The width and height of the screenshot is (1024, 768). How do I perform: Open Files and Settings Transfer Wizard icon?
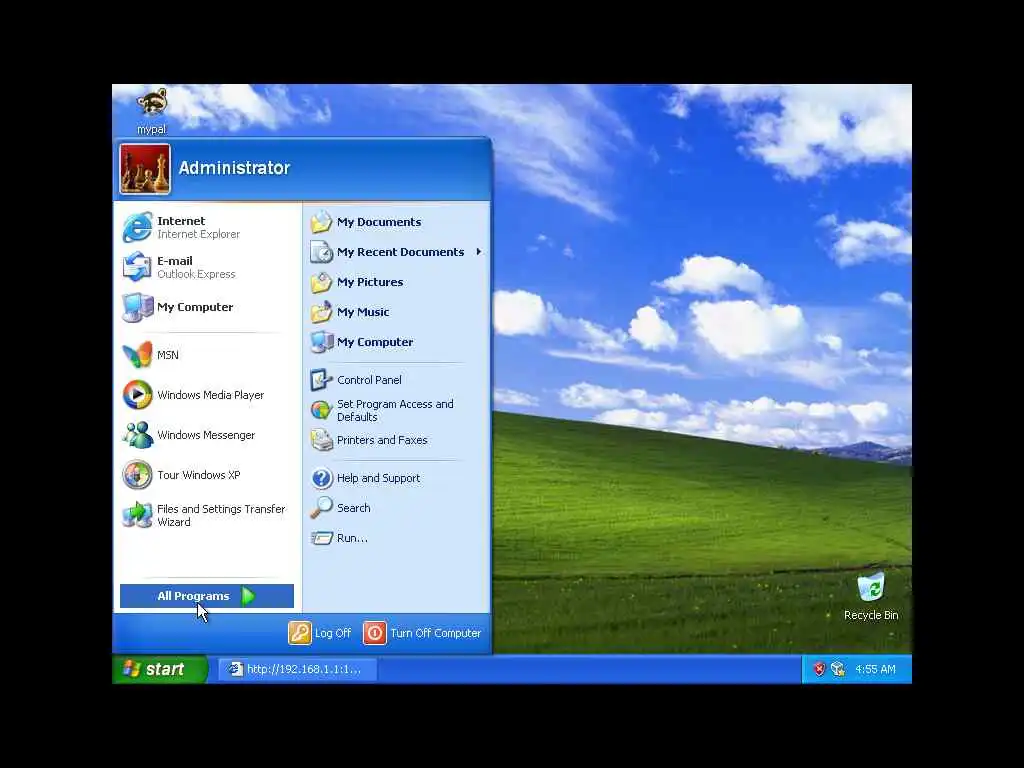(x=137, y=515)
